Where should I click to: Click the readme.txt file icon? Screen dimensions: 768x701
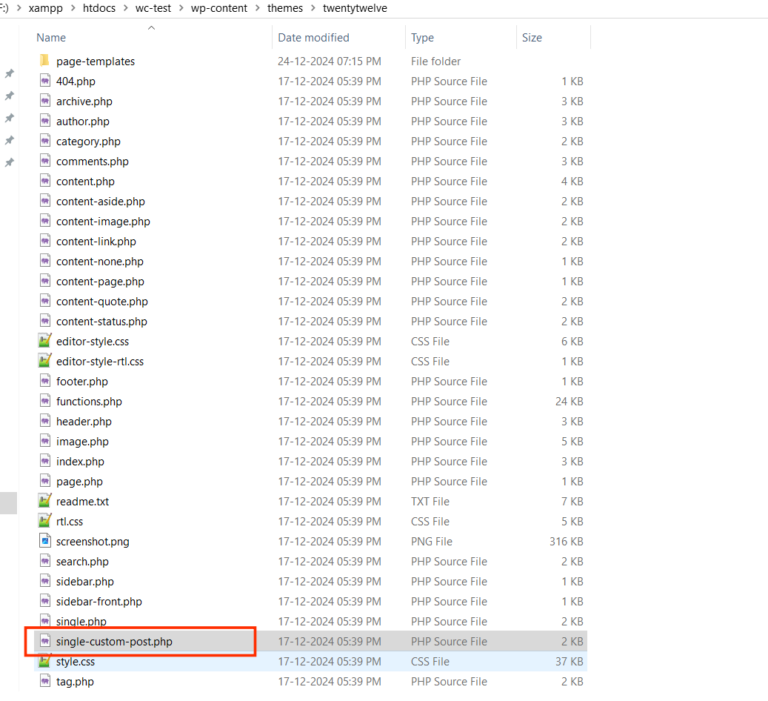44,501
